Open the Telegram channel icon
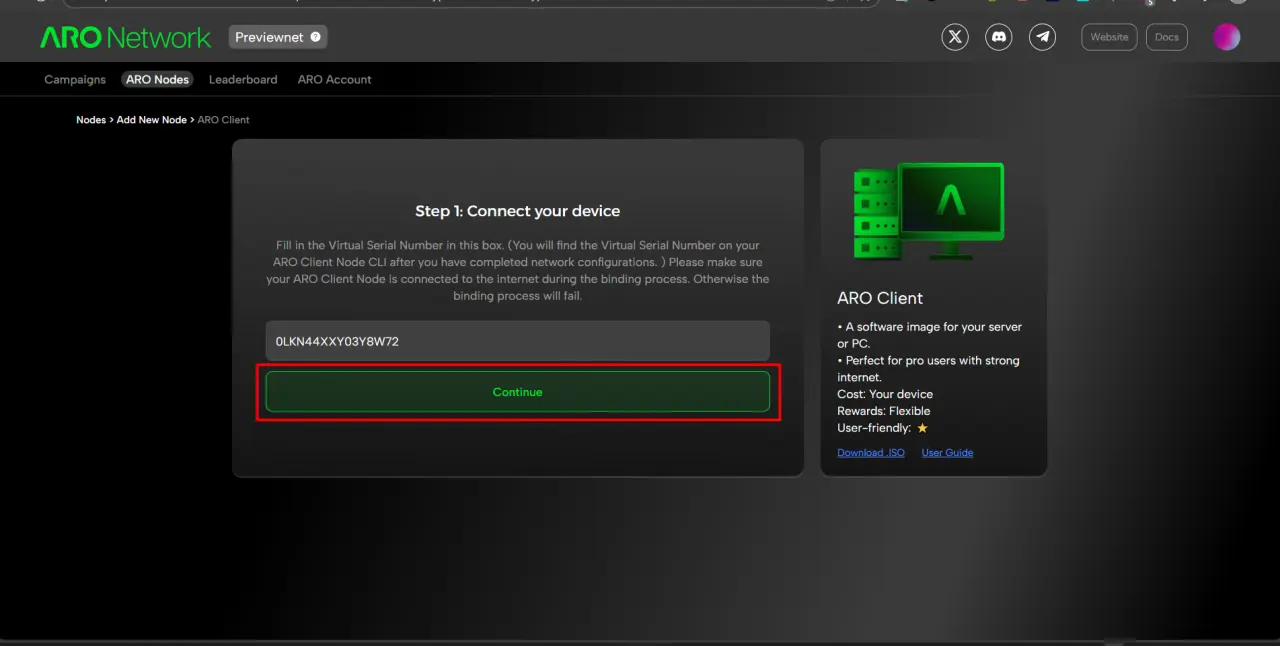The image size is (1280, 646). [x=1042, y=37]
